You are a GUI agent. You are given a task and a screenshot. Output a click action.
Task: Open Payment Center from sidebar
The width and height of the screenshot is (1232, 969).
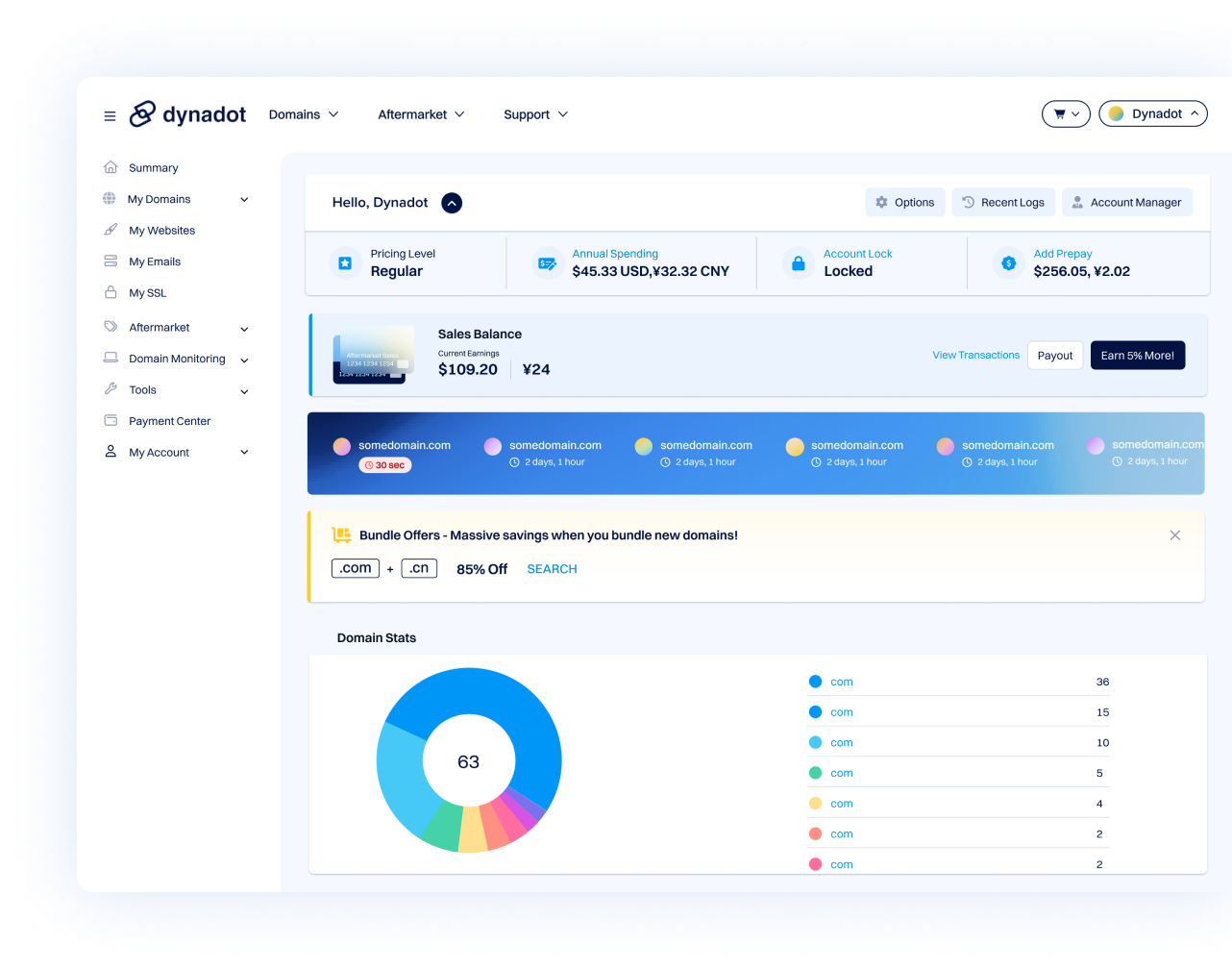[169, 421]
